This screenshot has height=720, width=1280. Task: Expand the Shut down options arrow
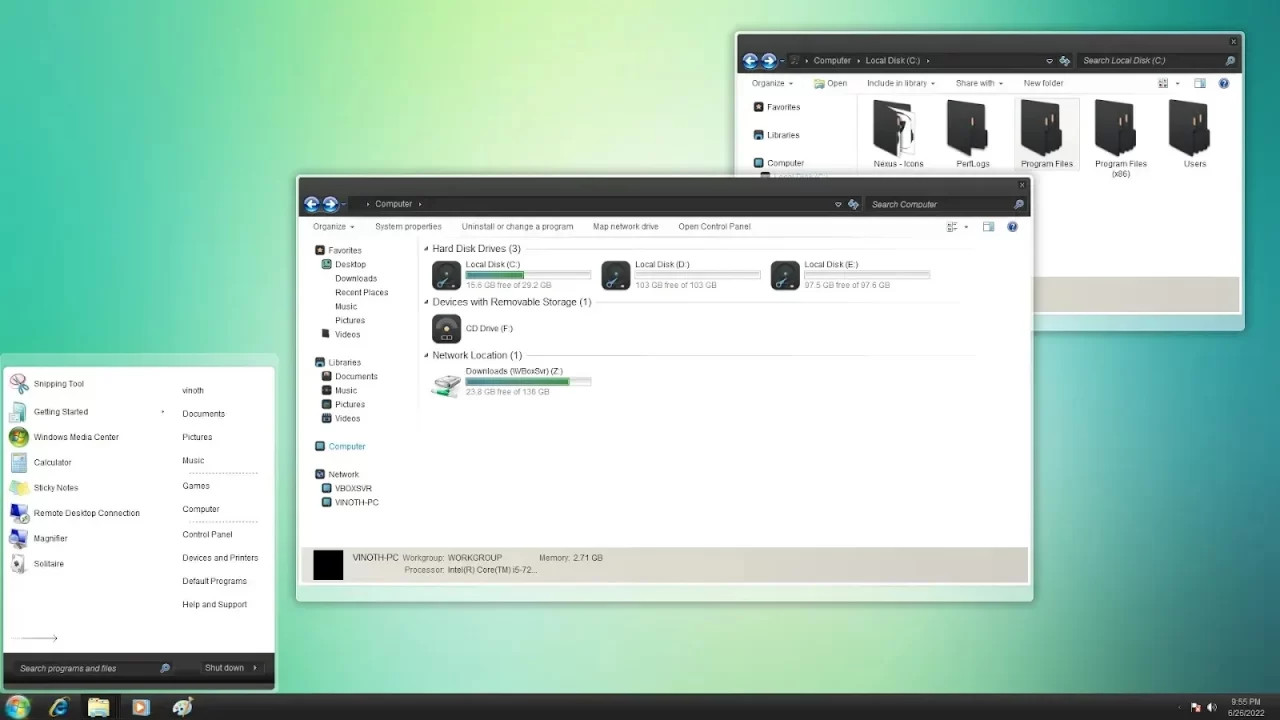coord(255,668)
